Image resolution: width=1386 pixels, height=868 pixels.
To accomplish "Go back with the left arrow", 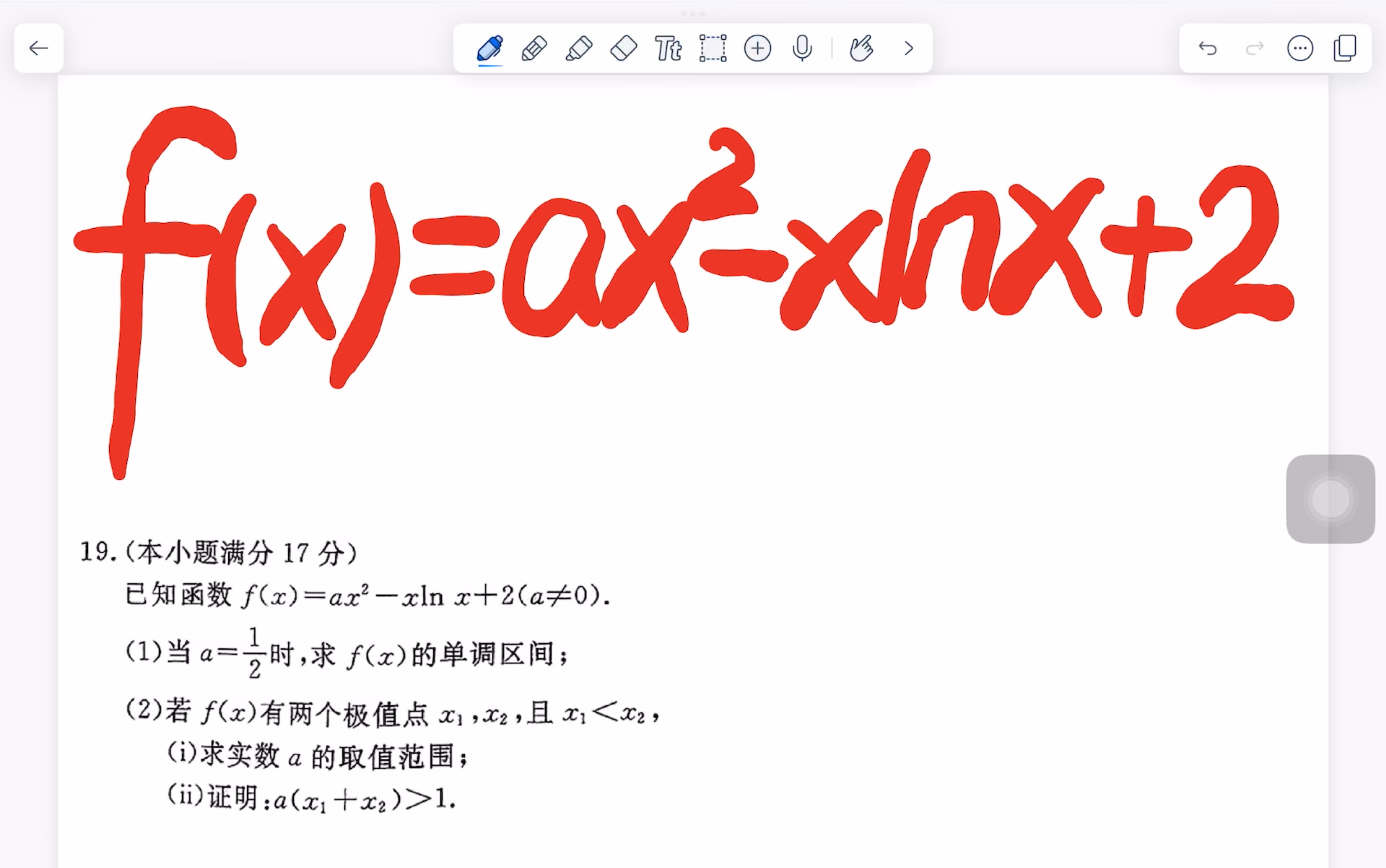I will (38, 48).
